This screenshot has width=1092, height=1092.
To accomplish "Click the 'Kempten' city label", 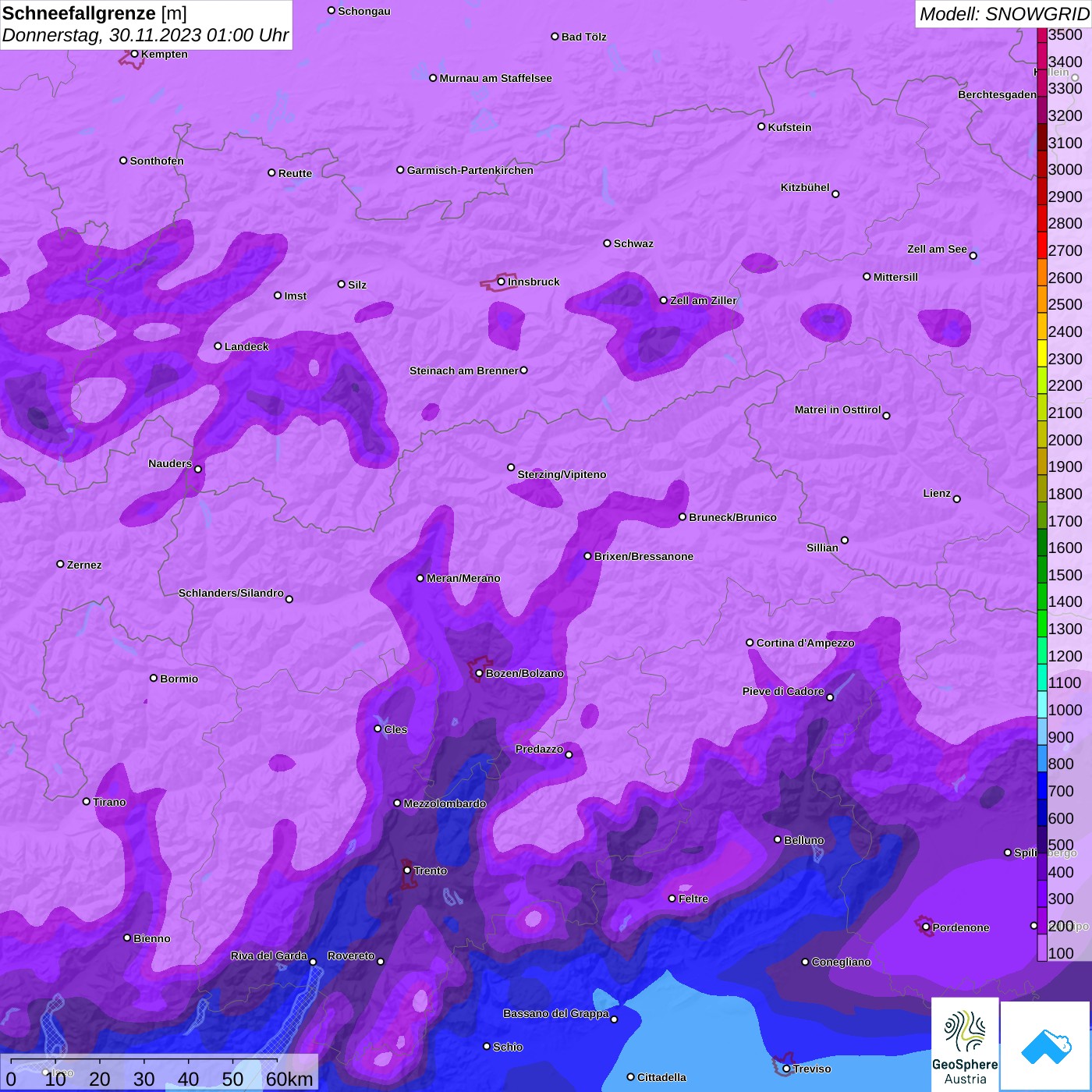I will (x=165, y=55).
